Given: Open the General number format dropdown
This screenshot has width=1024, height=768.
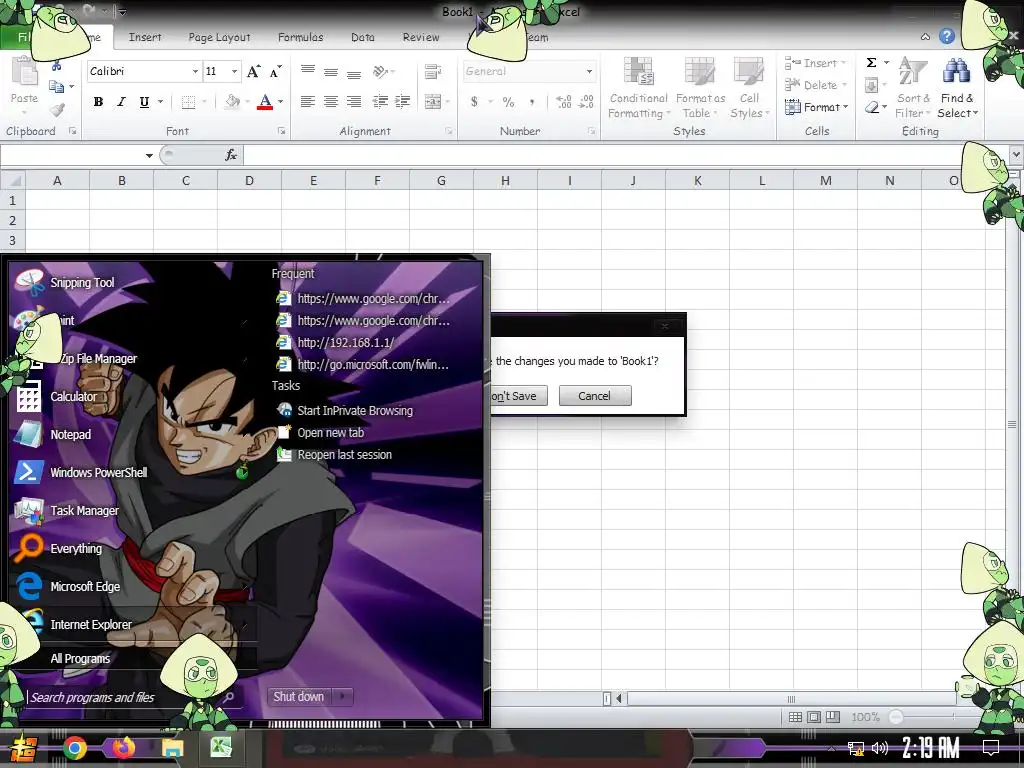Looking at the screenshot, I should (x=588, y=71).
